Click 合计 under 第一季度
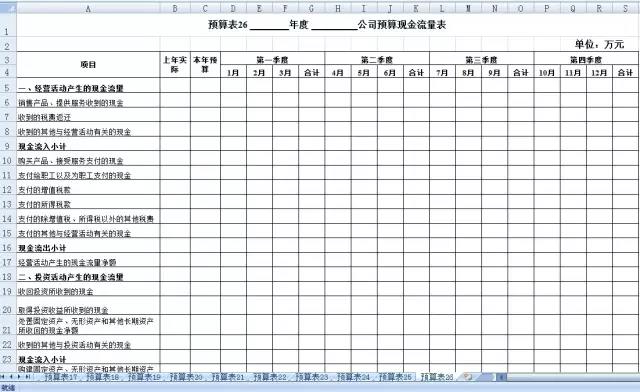The image size is (640, 392). (x=311, y=72)
